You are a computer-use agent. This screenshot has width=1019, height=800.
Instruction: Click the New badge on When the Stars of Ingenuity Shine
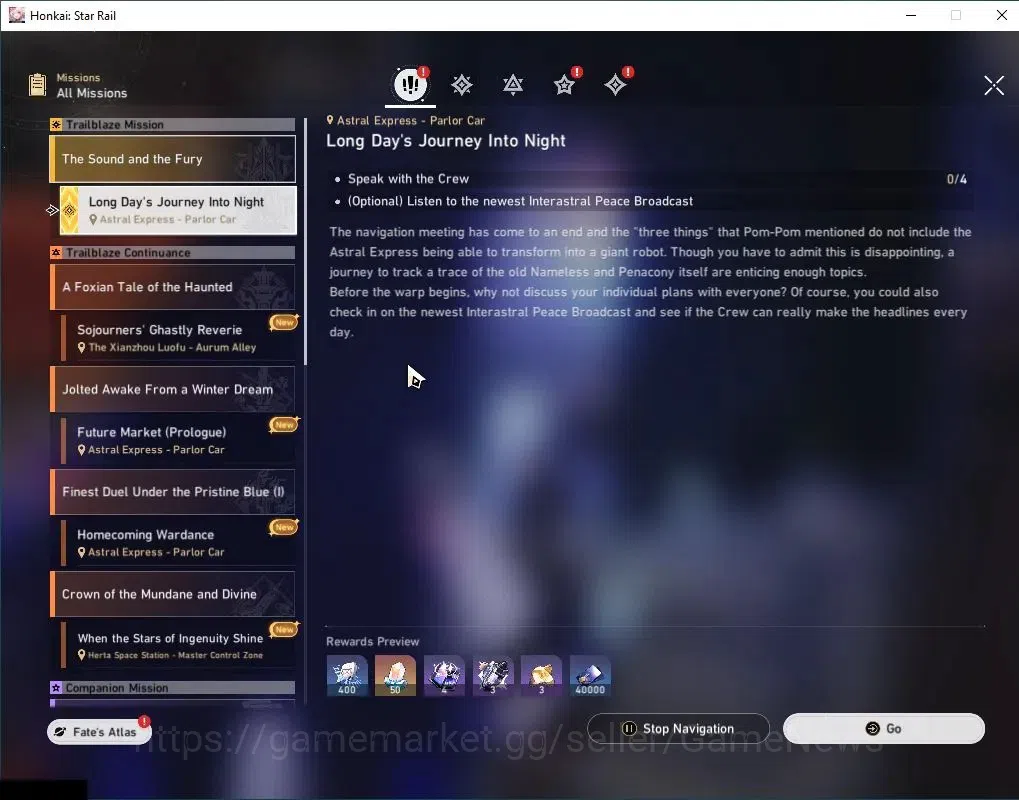pyautogui.click(x=284, y=630)
